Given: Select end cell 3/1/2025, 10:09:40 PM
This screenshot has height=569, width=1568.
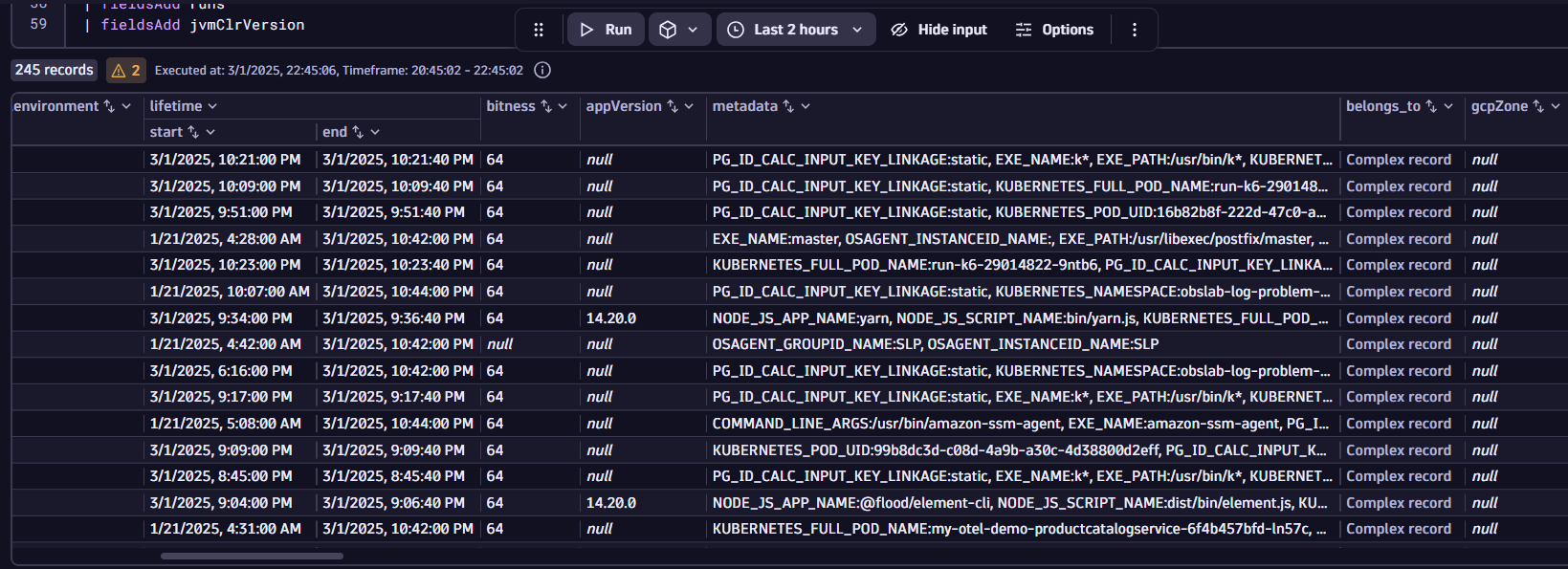Looking at the screenshot, I should tap(398, 186).
